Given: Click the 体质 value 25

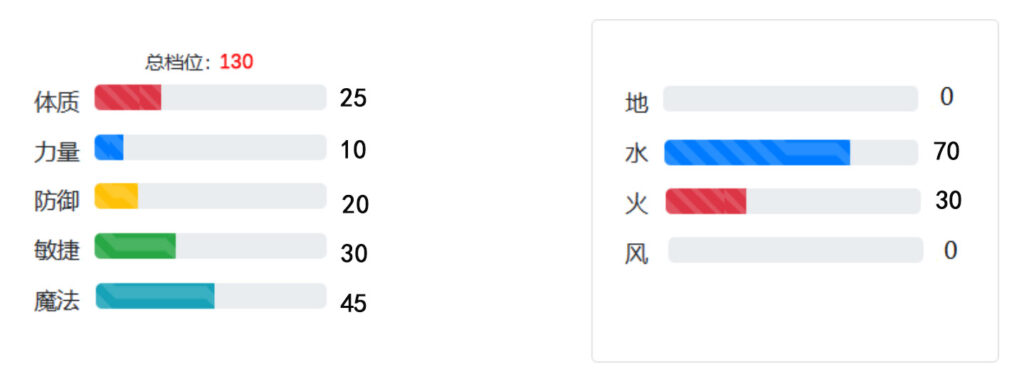Looking at the screenshot, I should coord(353,99).
